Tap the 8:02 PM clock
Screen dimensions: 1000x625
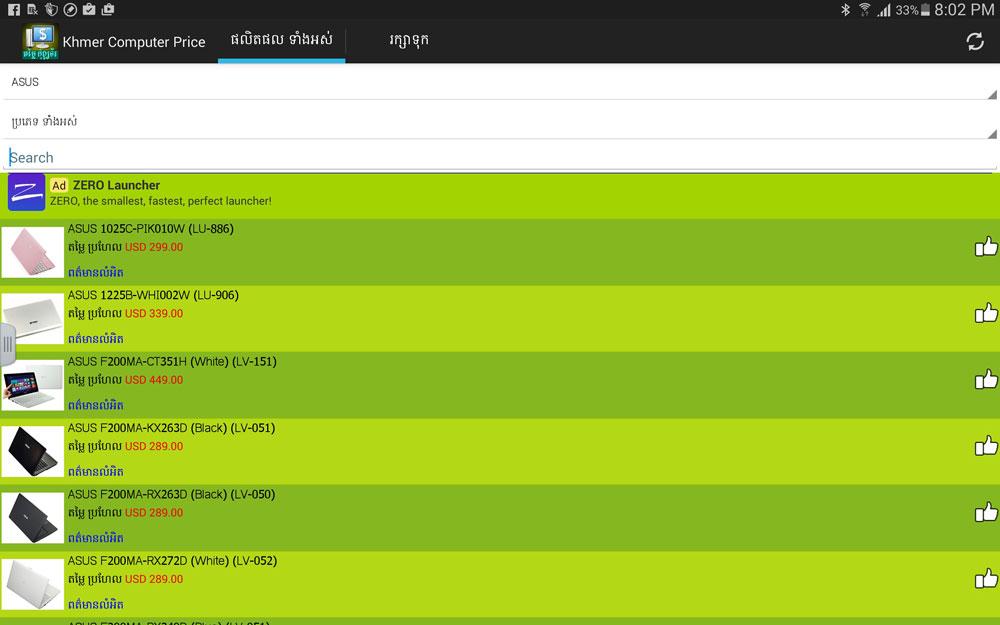tap(964, 10)
